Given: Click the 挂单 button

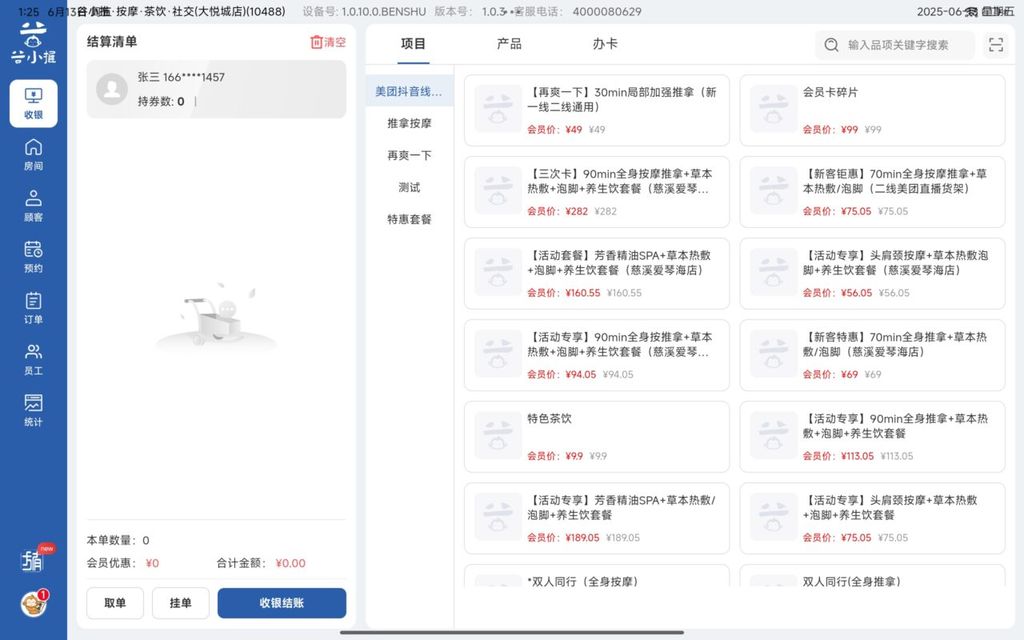Looking at the screenshot, I should 181,603.
